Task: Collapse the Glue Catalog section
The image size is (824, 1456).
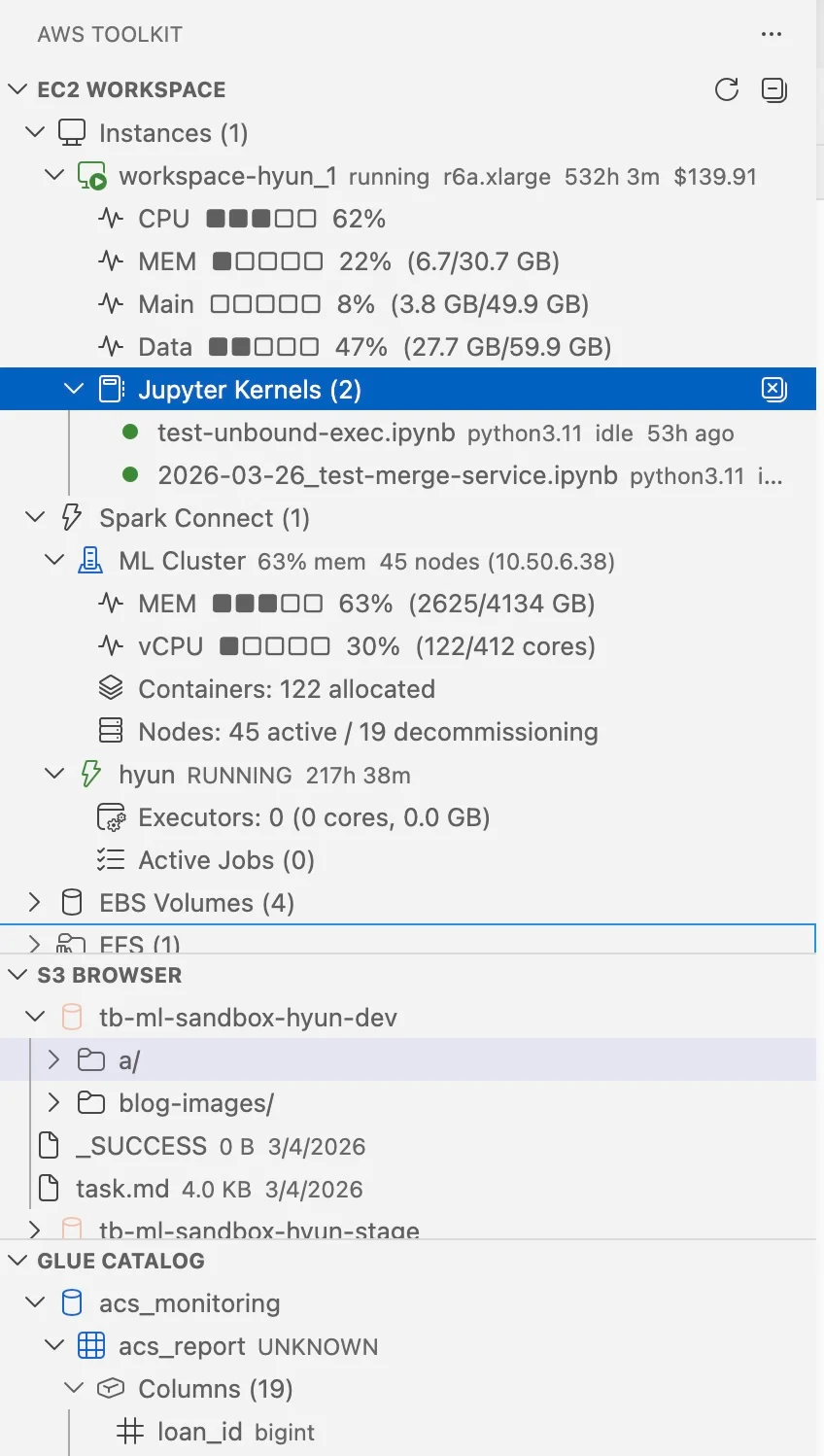Action: [x=17, y=1261]
